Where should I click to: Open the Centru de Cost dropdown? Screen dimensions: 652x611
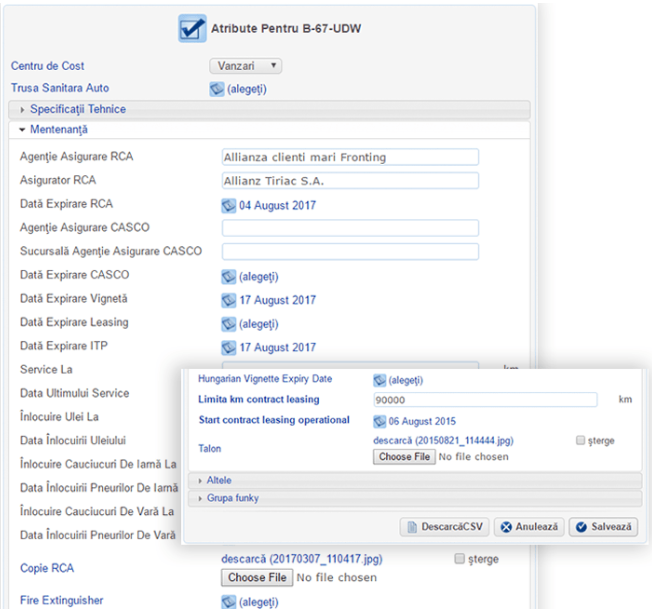pyautogui.click(x=245, y=66)
